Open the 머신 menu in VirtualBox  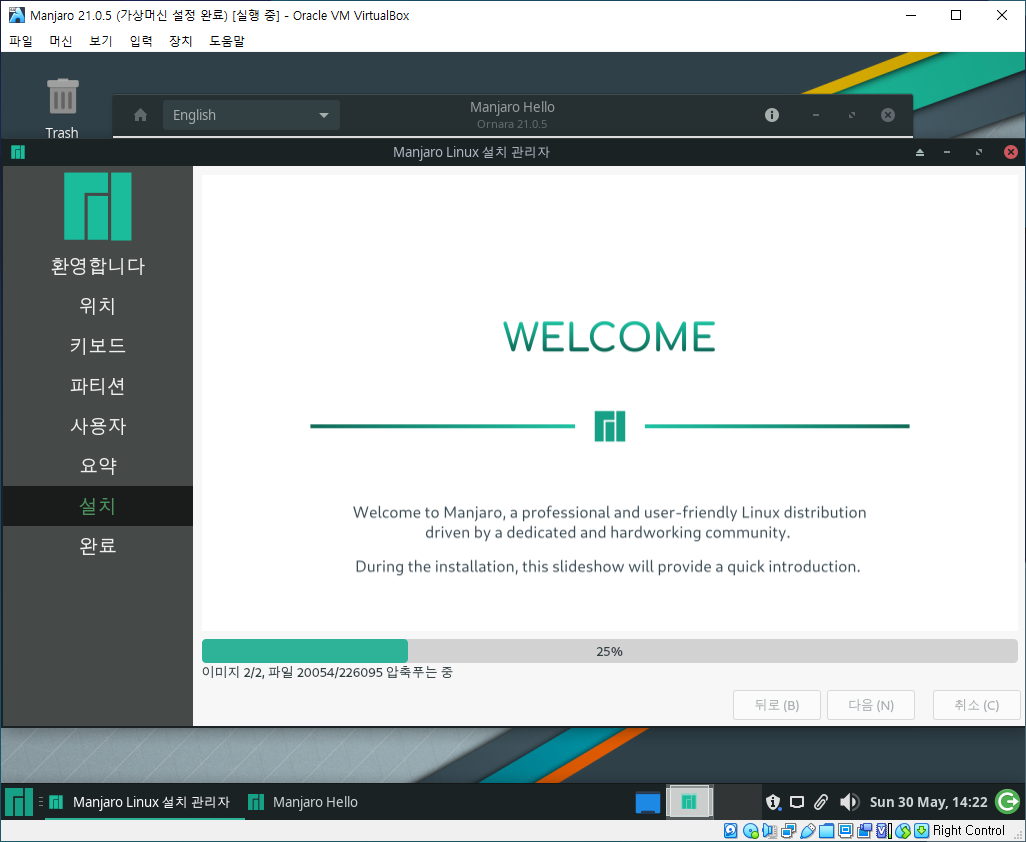61,41
